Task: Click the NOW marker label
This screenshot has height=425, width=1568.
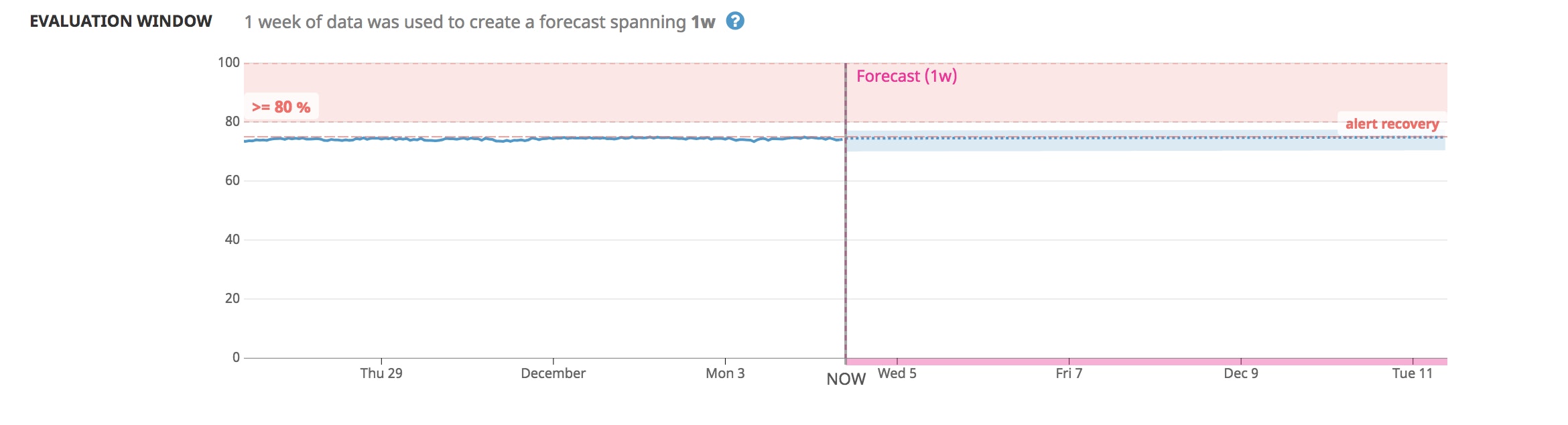Action: (846, 379)
